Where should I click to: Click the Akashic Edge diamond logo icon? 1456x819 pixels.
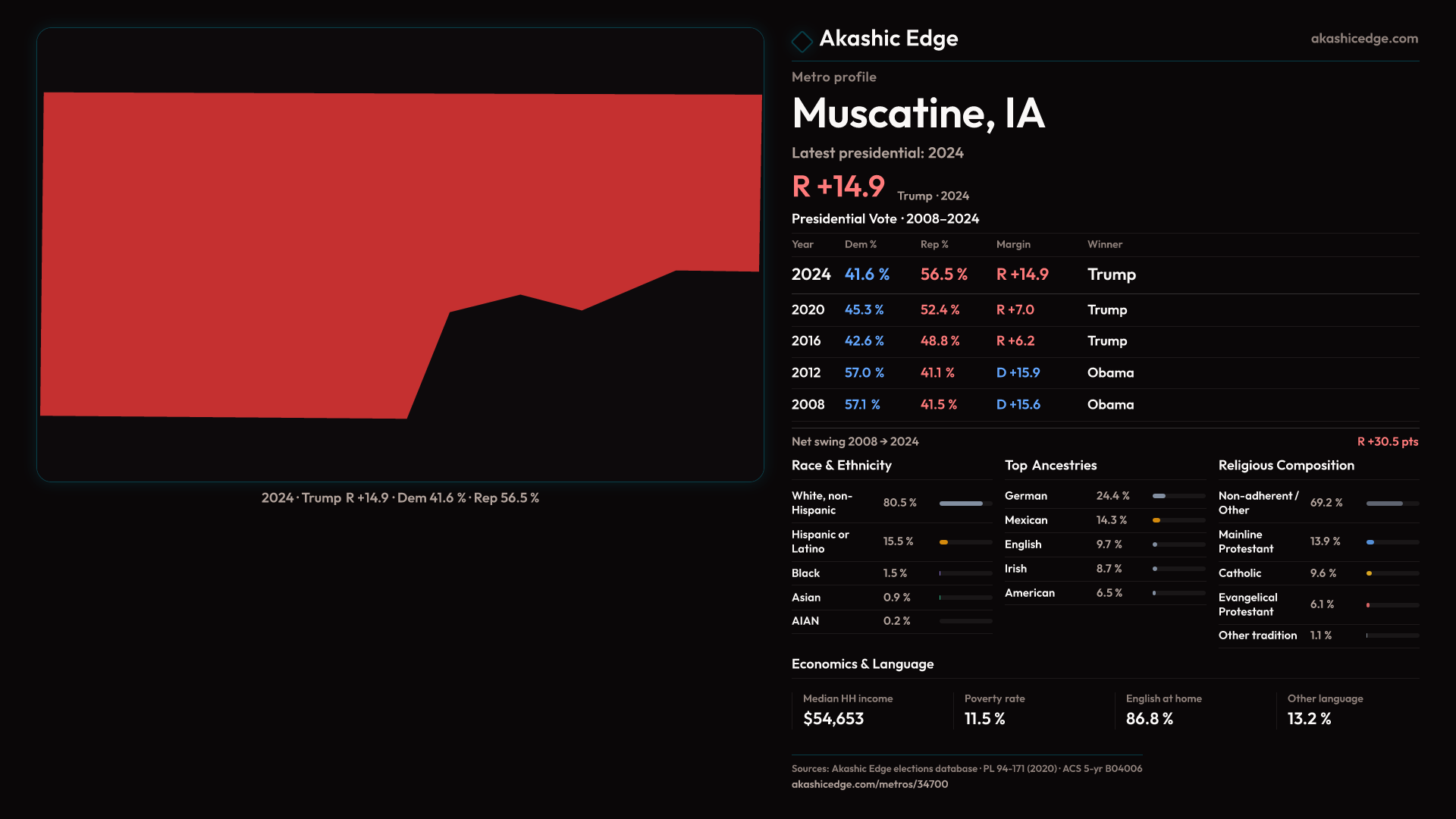[802, 40]
